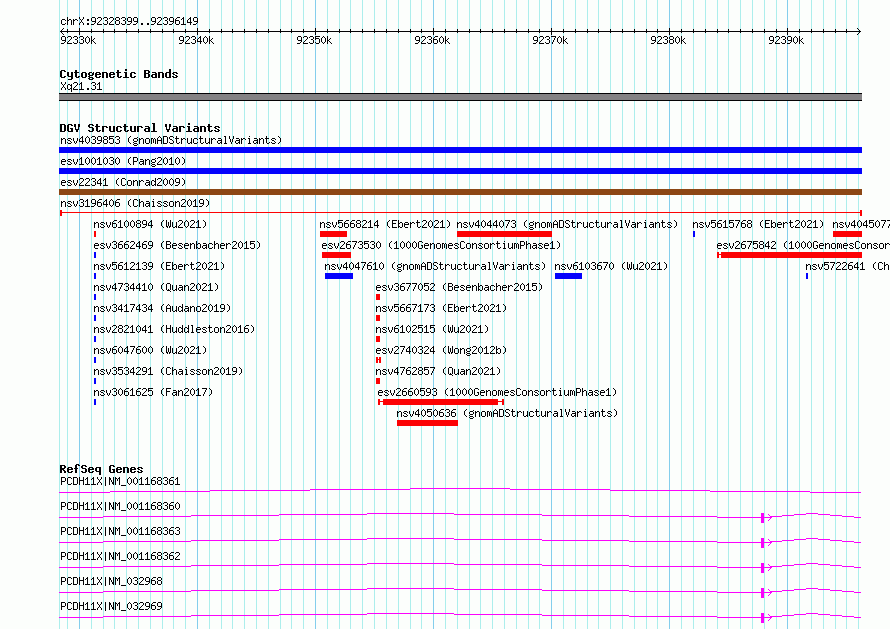Click the gray Xq21.31 cytoband bar
Screen dimensions: 890x629
460,97
